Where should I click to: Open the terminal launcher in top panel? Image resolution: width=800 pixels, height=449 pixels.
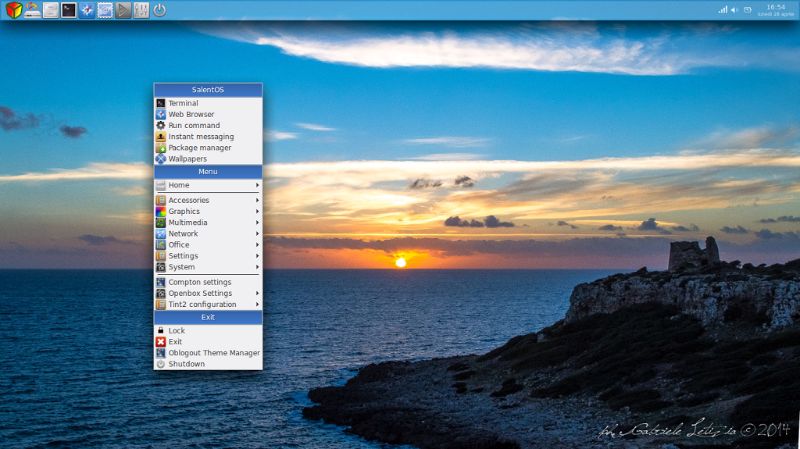point(68,10)
